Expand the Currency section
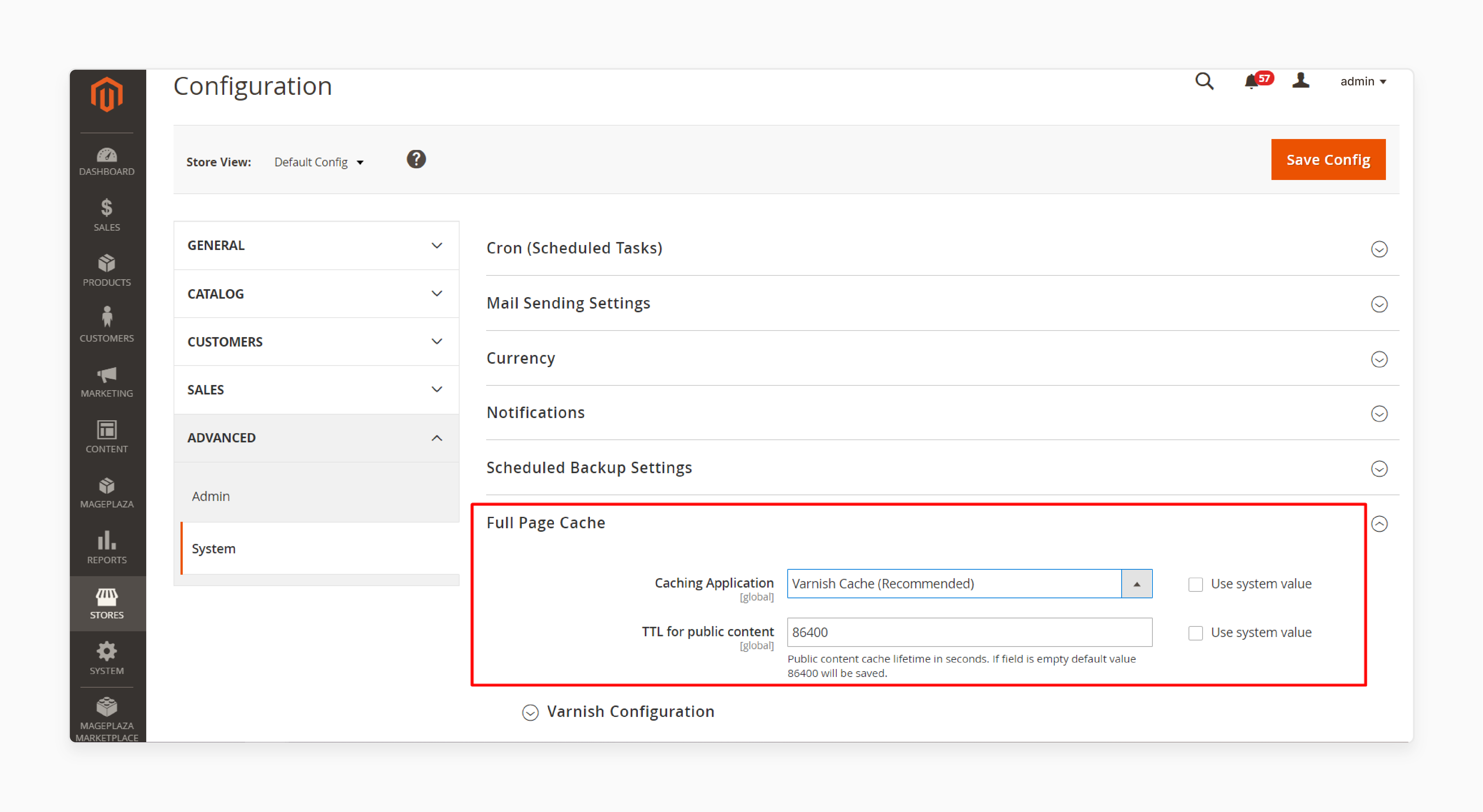The height and width of the screenshot is (812, 1483). point(942,358)
